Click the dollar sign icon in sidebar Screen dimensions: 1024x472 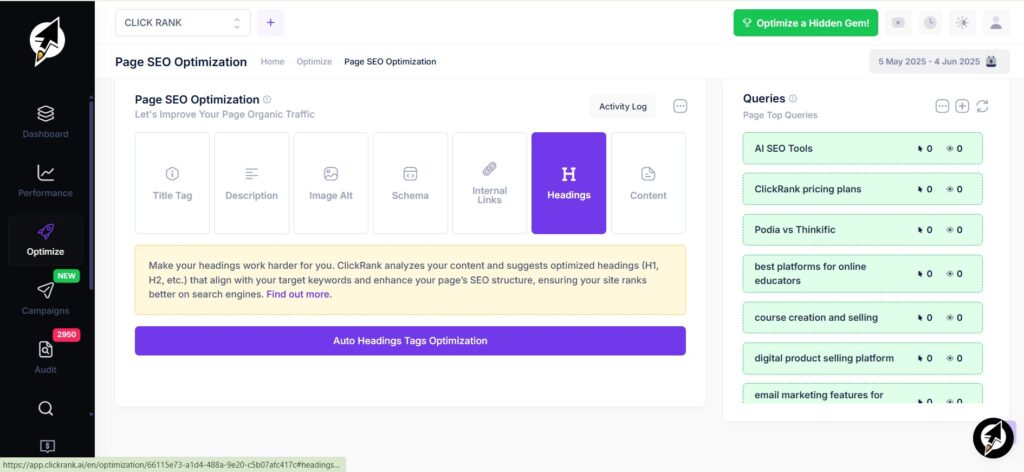click(47, 446)
